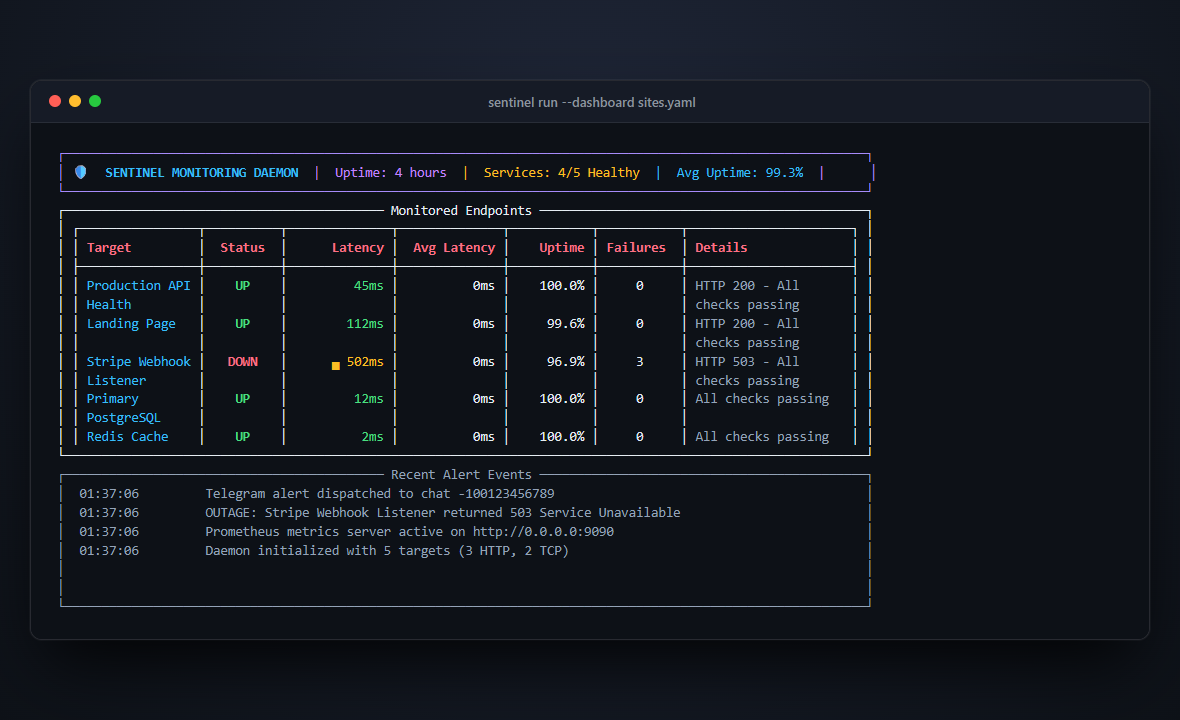The width and height of the screenshot is (1180, 720).
Task: Click the 'Target' column header
Action: coord(108,248)
